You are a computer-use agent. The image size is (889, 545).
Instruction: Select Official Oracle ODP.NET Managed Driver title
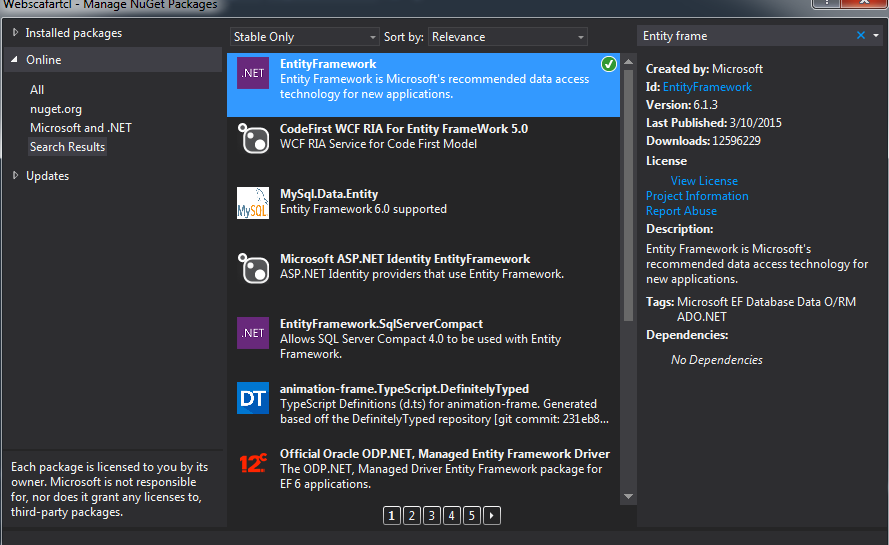(444, 454)
